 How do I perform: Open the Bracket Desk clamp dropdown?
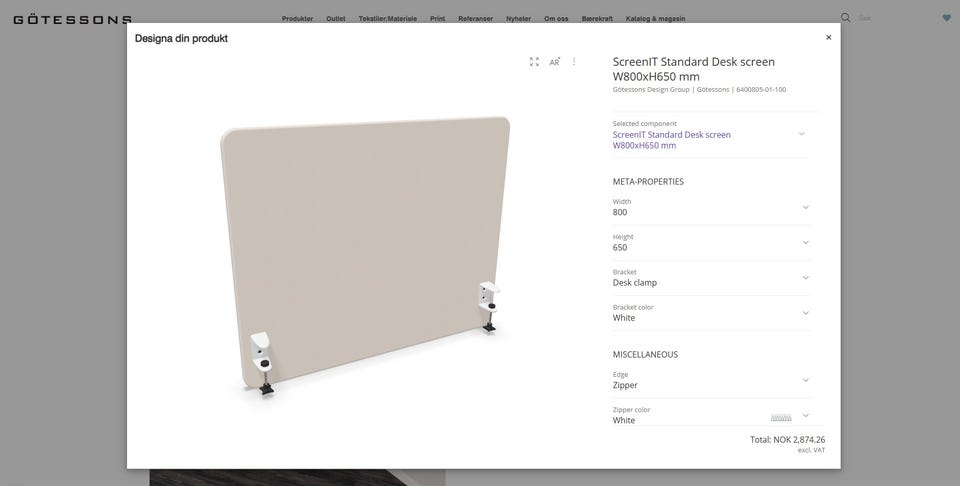click(711, 278)
